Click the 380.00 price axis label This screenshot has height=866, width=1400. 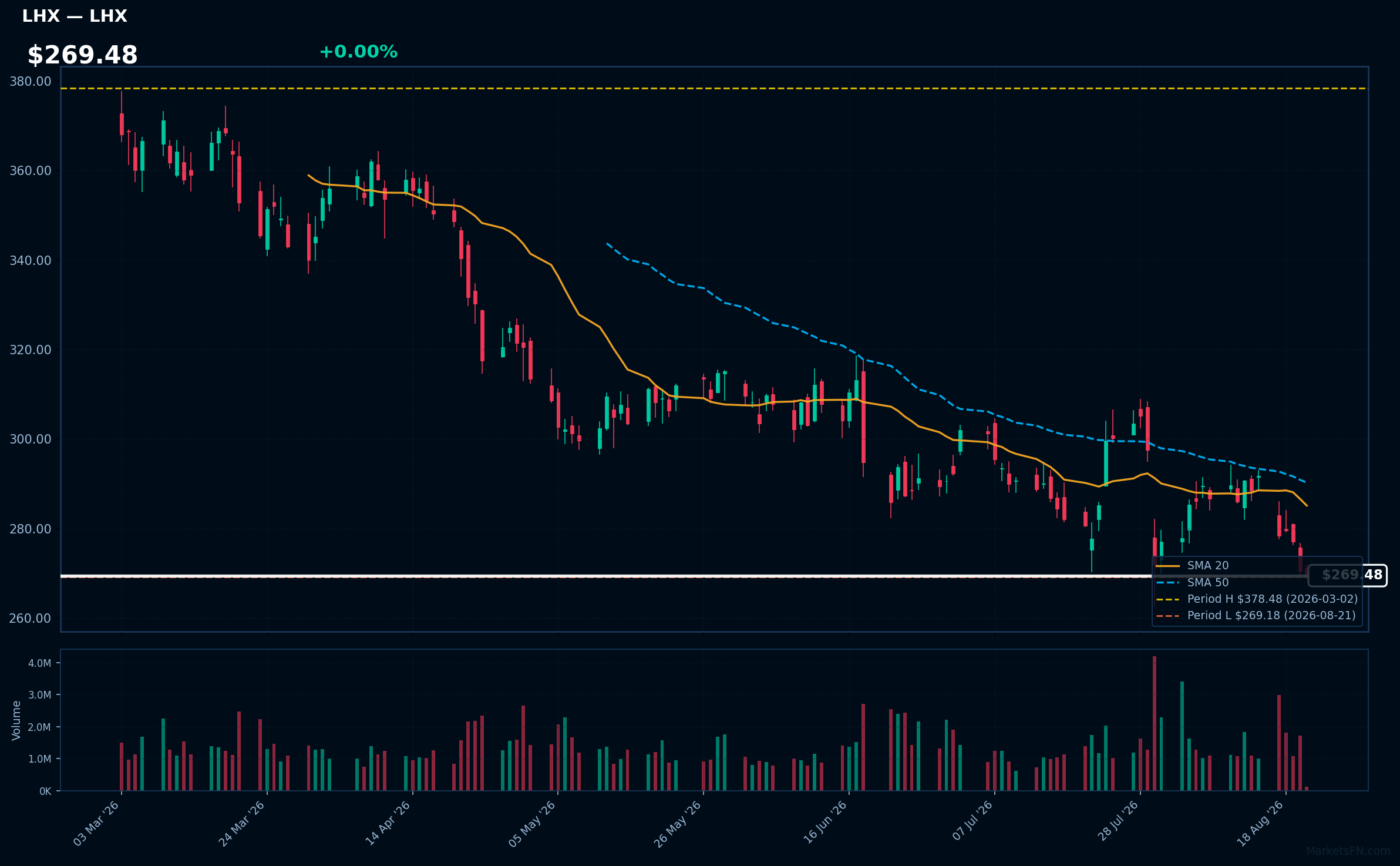tap(31, 82)
